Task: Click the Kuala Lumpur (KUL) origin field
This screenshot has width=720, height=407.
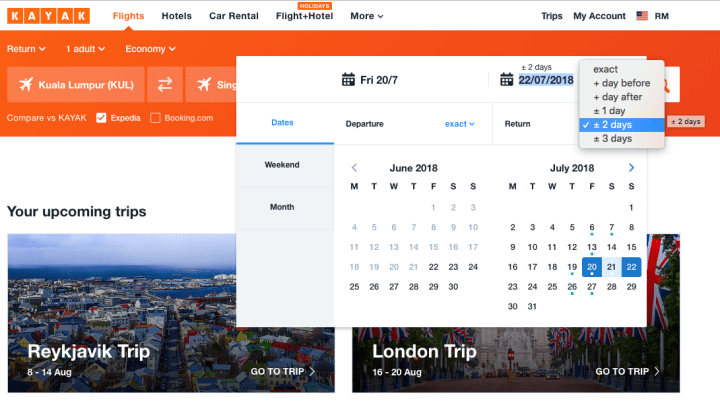Action: [x=76, y=85]
